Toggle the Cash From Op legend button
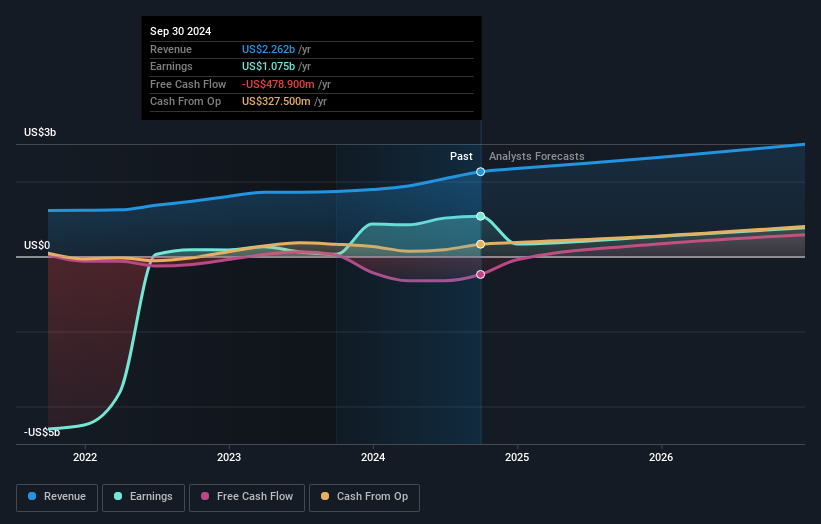 click(364, 497)
